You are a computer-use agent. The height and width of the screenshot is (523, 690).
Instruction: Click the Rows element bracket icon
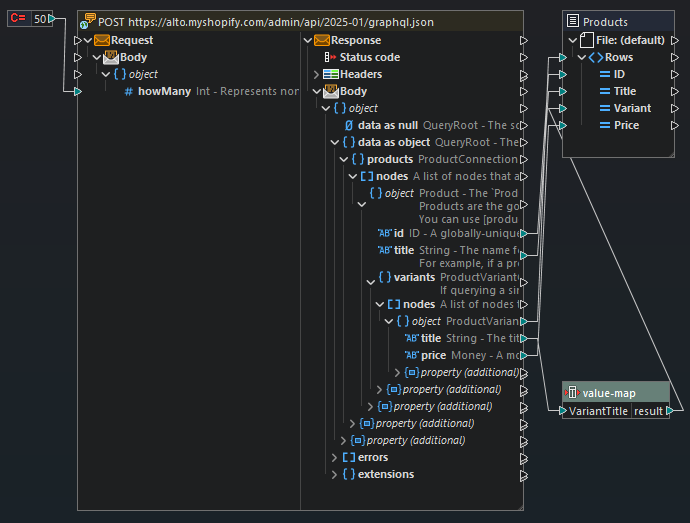595,58
